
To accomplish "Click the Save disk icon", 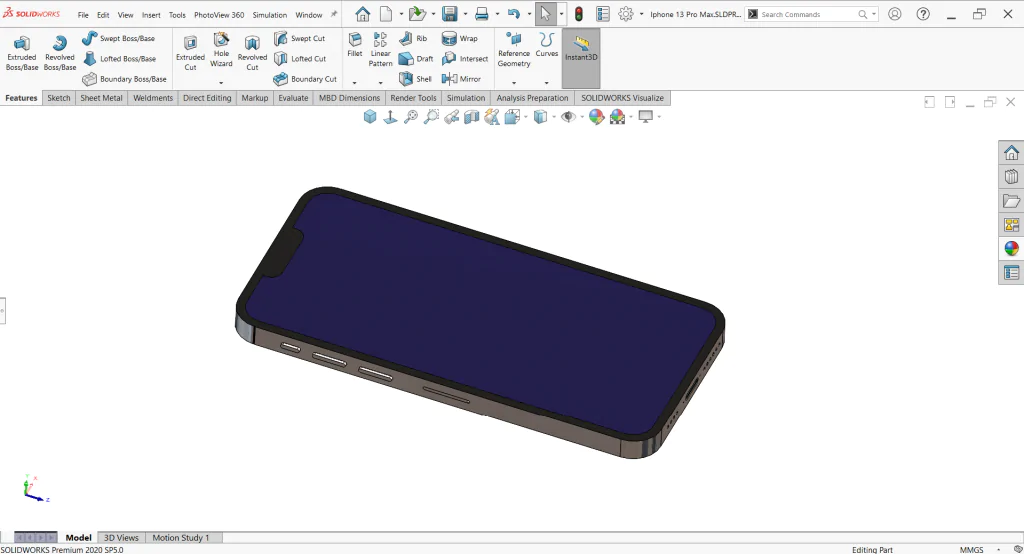I will click(449, 14).
